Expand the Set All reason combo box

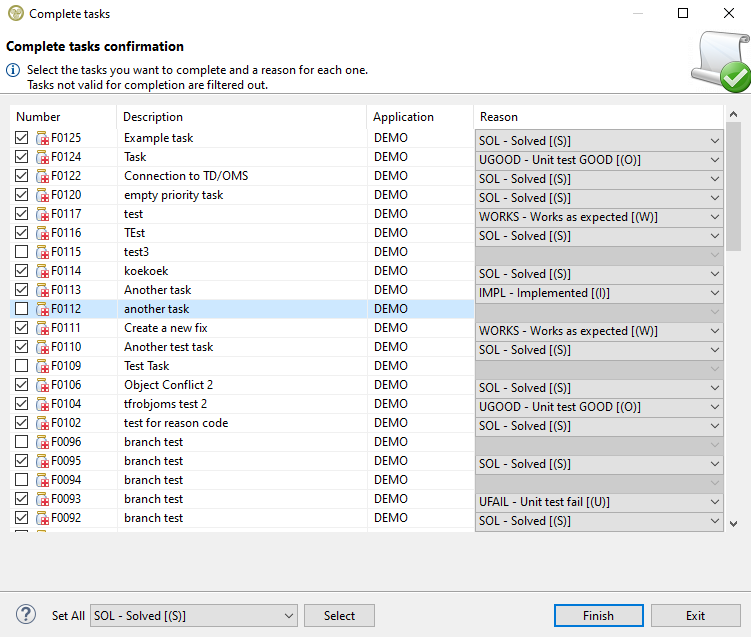coord(288,616)
